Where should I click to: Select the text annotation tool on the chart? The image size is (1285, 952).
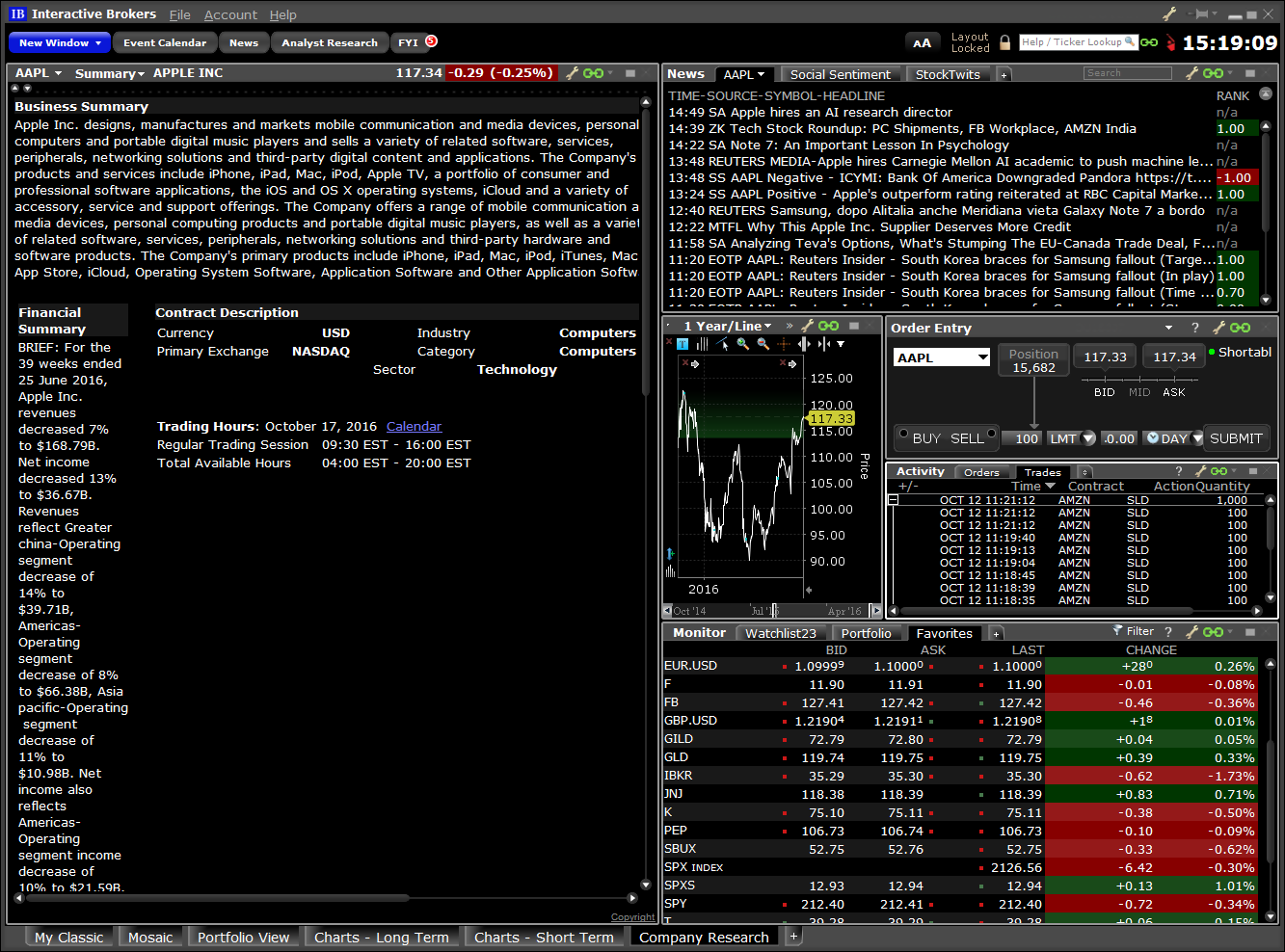(x=683, y=344)
